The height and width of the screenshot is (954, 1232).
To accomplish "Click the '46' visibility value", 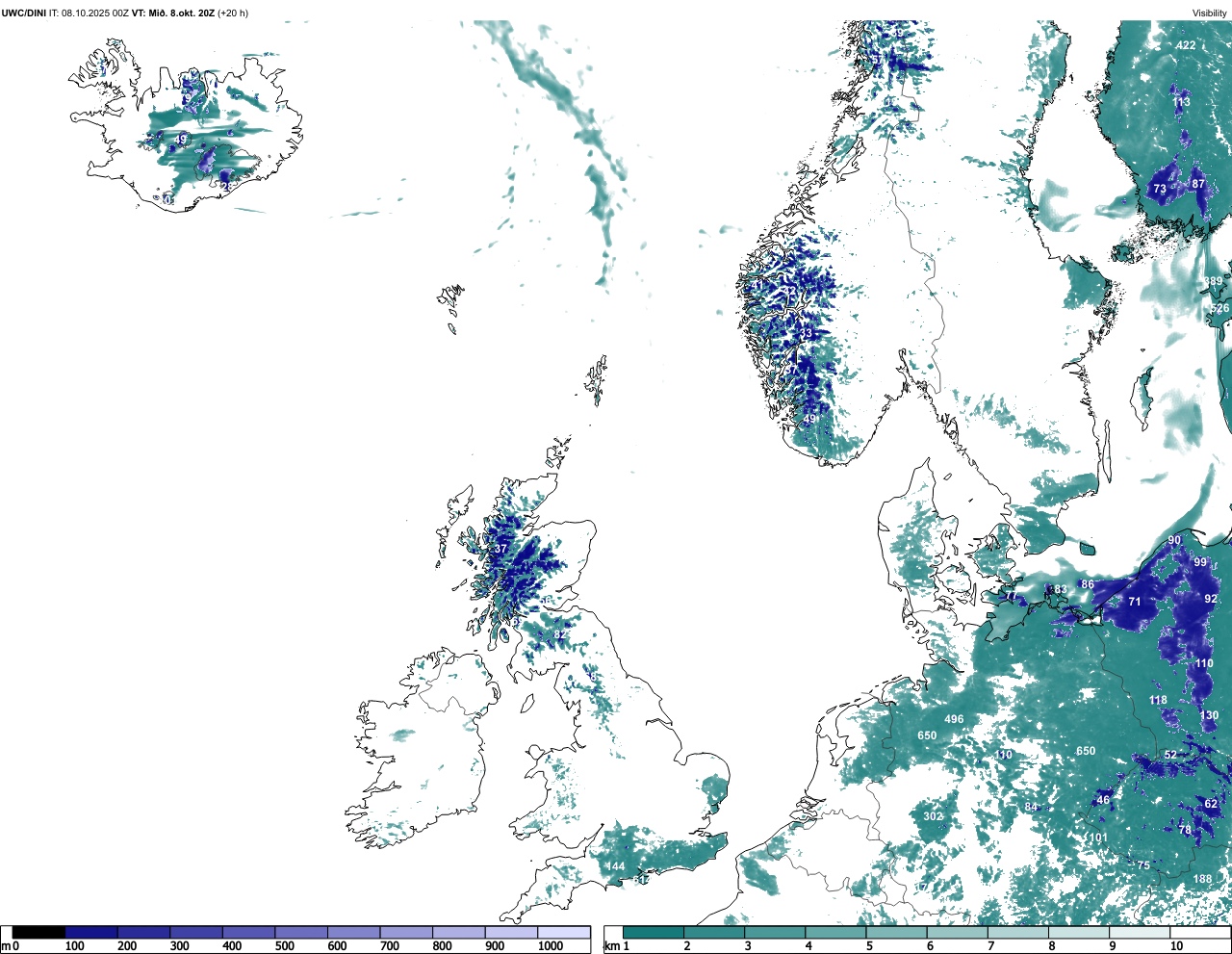I will (x=1103, y=800).
